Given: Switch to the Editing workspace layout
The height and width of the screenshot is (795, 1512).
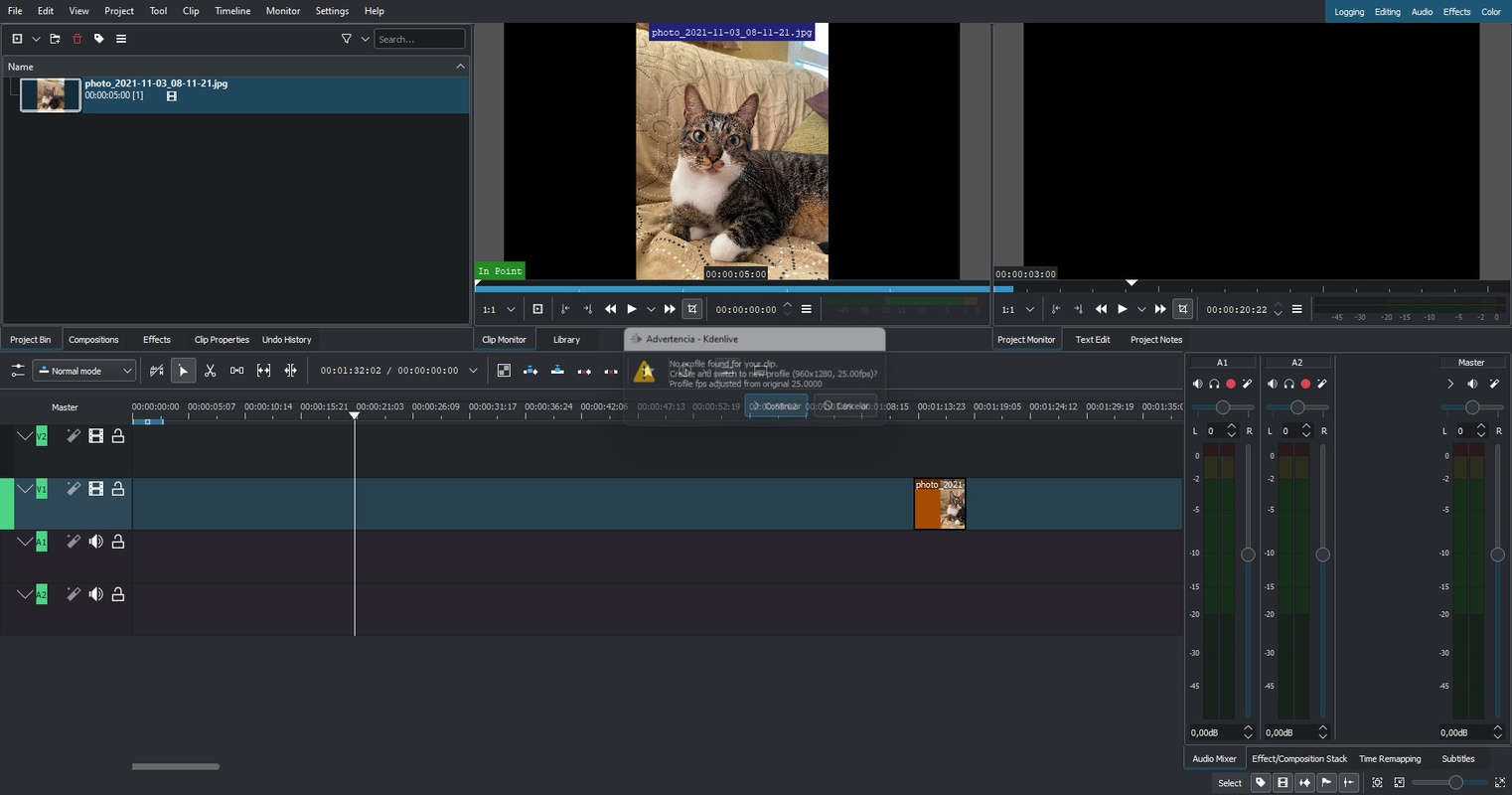Looking at the screenshot, I should (x=1387, y=12).
